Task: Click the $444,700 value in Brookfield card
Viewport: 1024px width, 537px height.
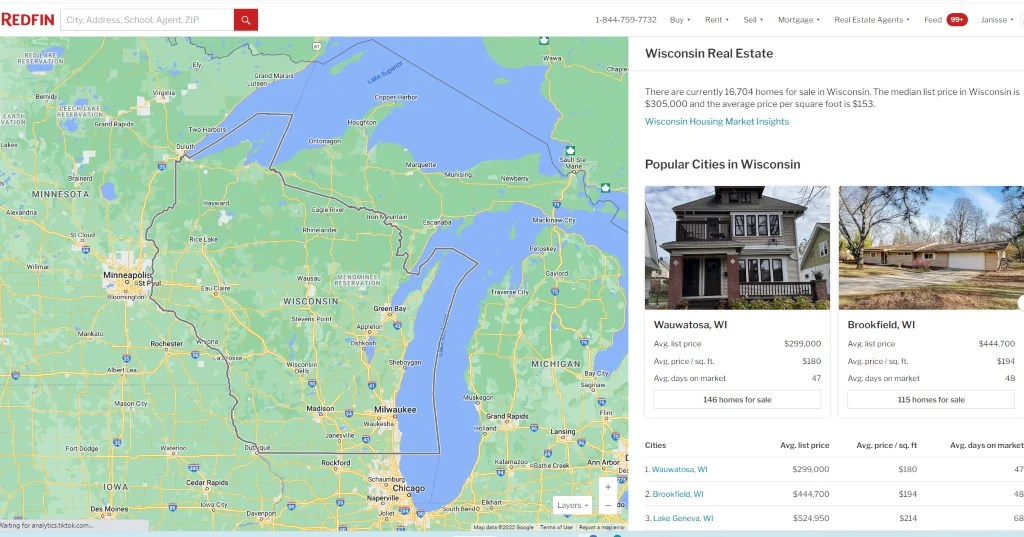Action: coord(997,344)
